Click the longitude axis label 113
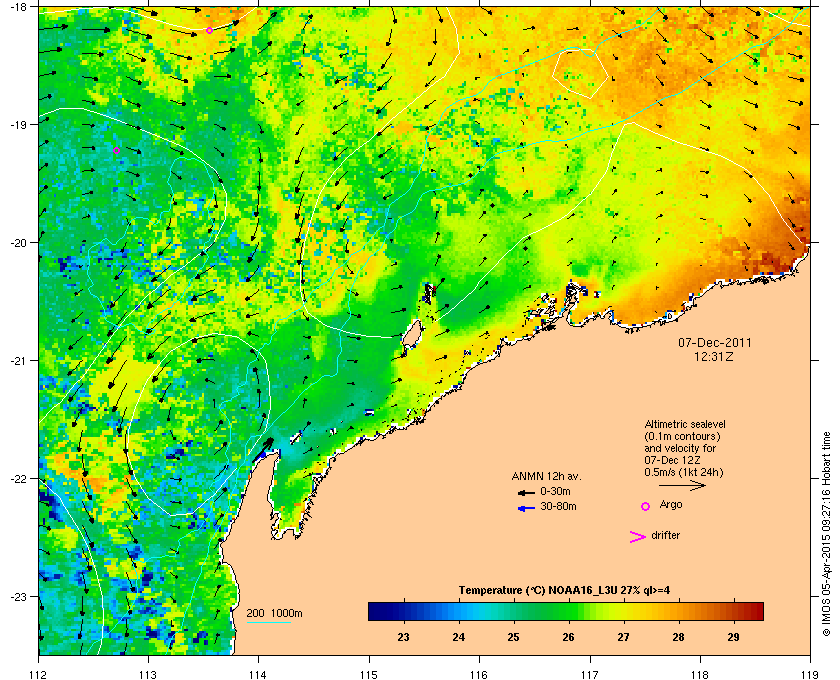Viewport: 840px width, 680px height. coord(148,675)
